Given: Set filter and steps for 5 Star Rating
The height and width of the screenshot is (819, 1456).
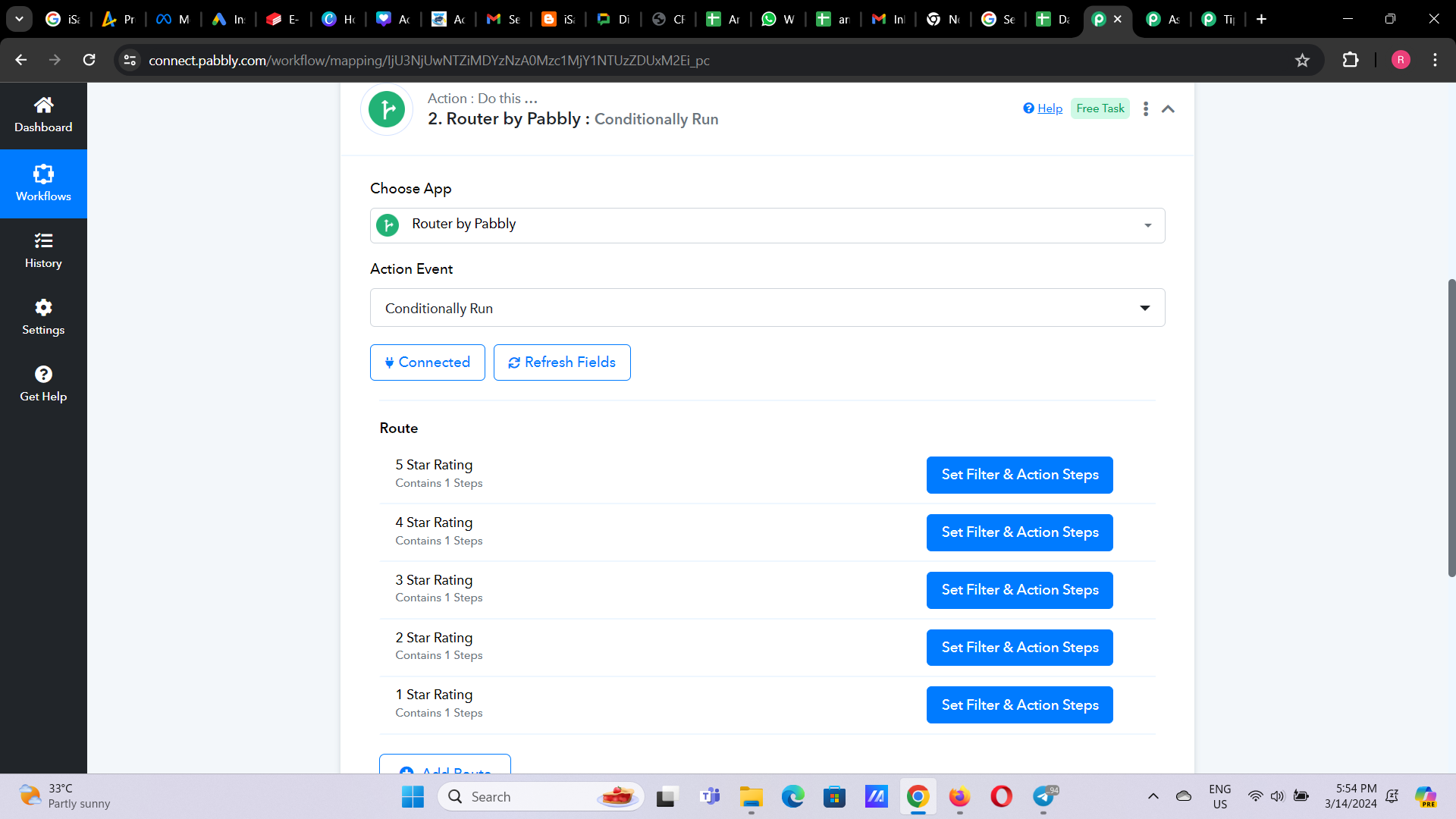Looking at the screenshot, I should pyautogui.click(x=1020, y=475).
